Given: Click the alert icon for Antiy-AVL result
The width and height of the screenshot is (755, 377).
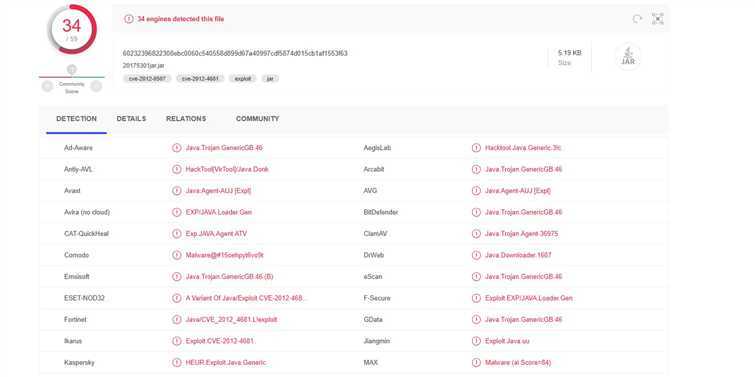Looking at the screenshot, I should (177, 169).
